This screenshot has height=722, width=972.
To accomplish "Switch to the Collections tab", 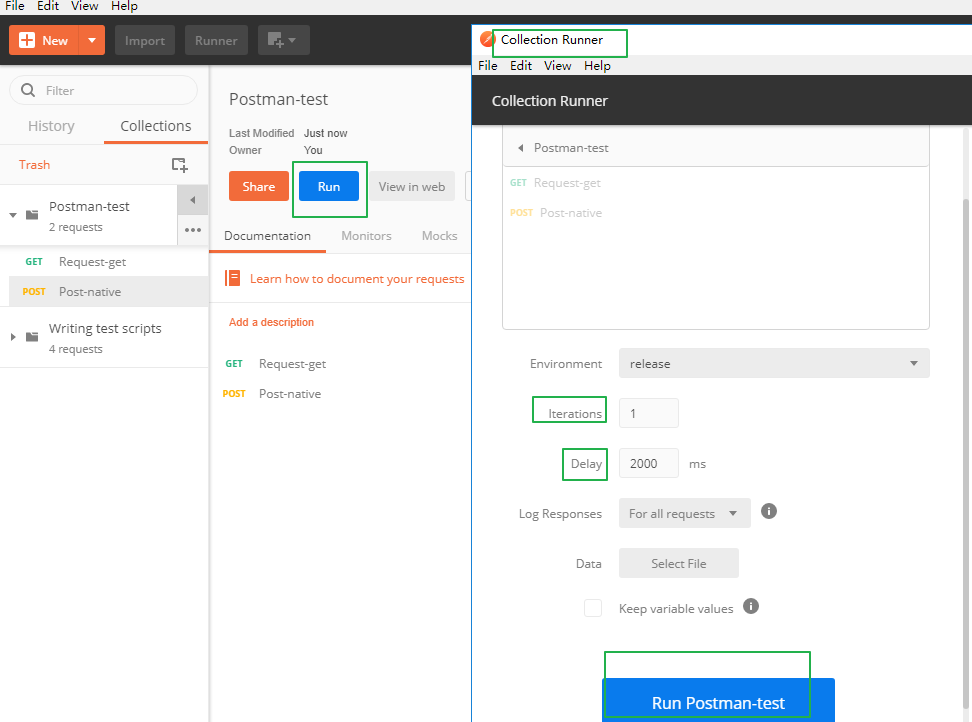I will tap(156, 126).
